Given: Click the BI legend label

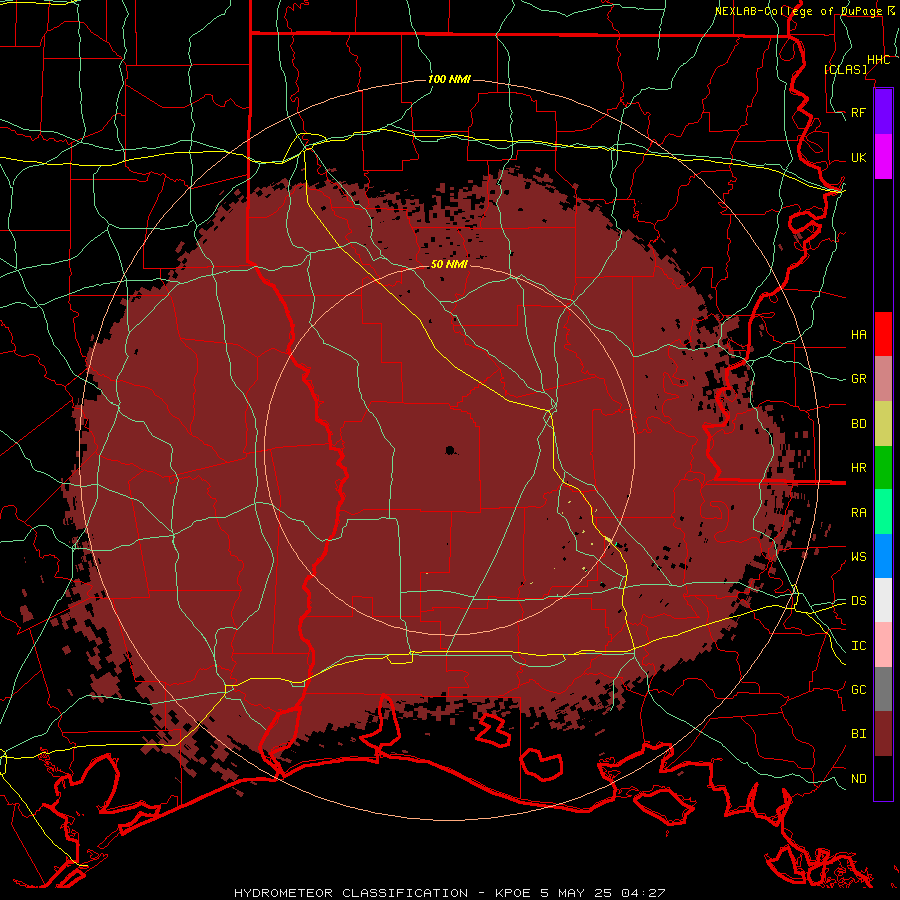Looking at the screenshot, I should click(x=858, y=734).
